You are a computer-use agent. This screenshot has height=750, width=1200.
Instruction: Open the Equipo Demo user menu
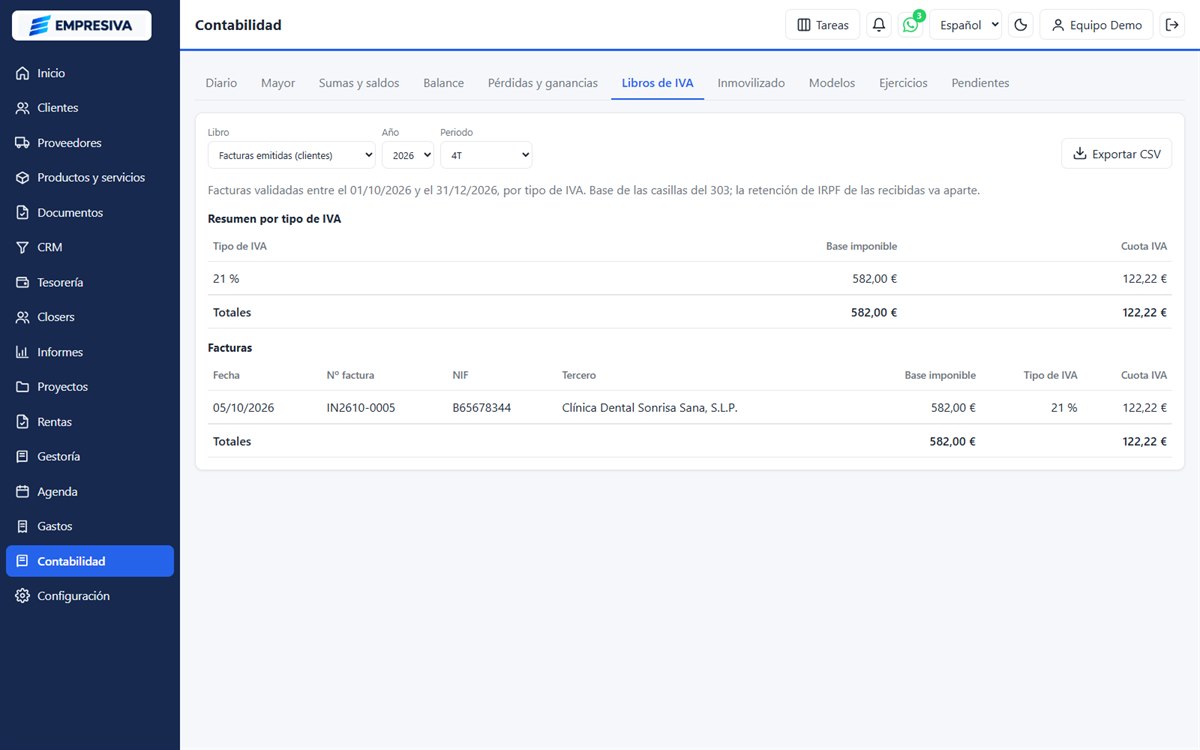(x=1097, y=25)
